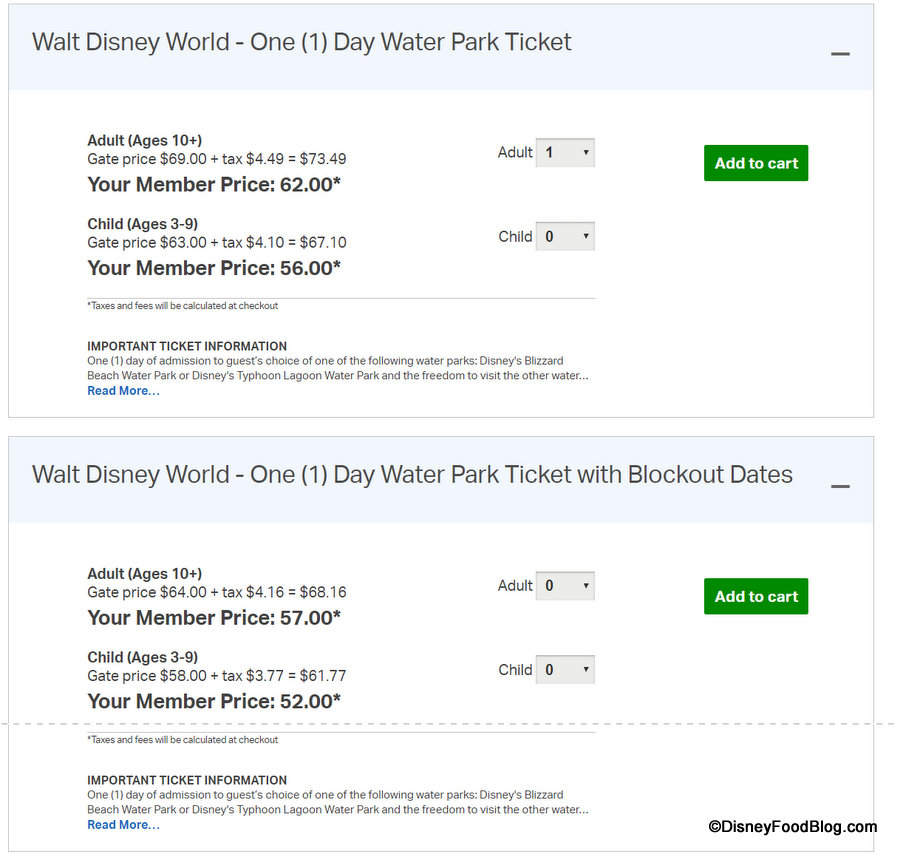Add the standard One Day ticket to cart

pos(756,163)
